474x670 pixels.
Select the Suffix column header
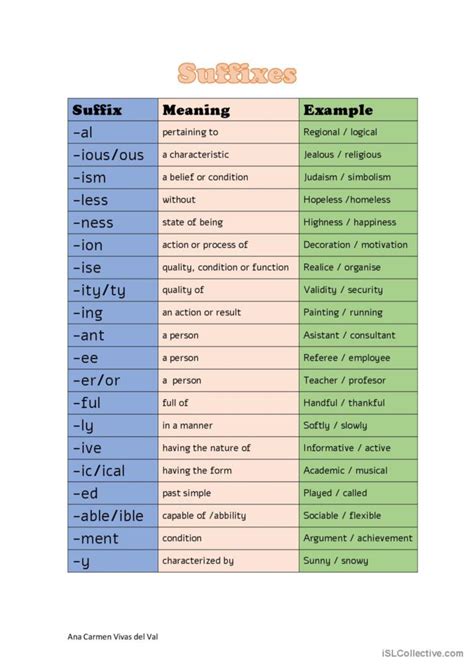click(x=113, y=110)
